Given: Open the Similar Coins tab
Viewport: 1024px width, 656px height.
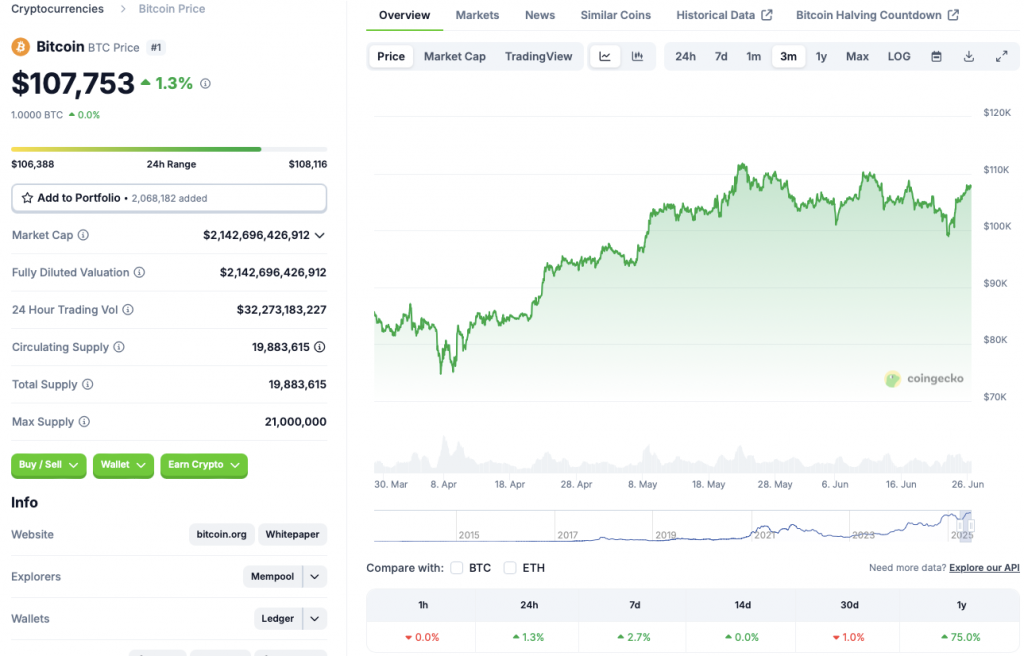Looking at the screenshot, I should pyautogui.click(x=616, y=15).
